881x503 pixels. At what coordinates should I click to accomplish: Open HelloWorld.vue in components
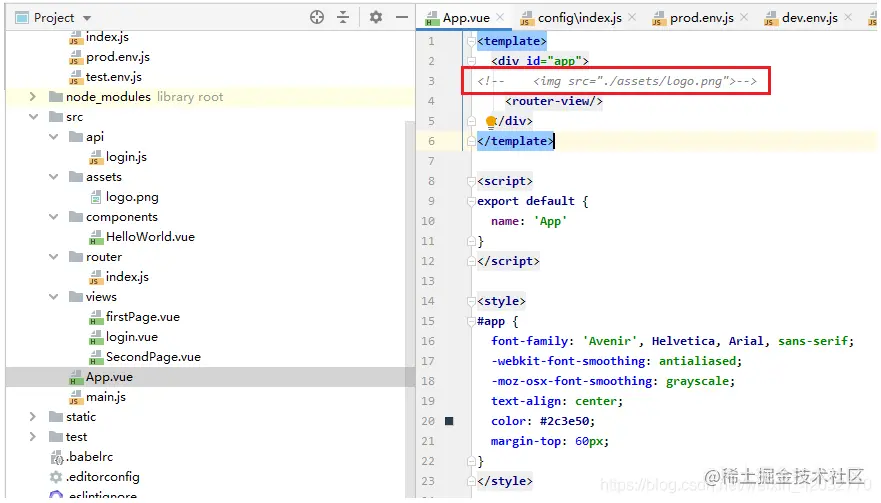click(x=150, y=237)
